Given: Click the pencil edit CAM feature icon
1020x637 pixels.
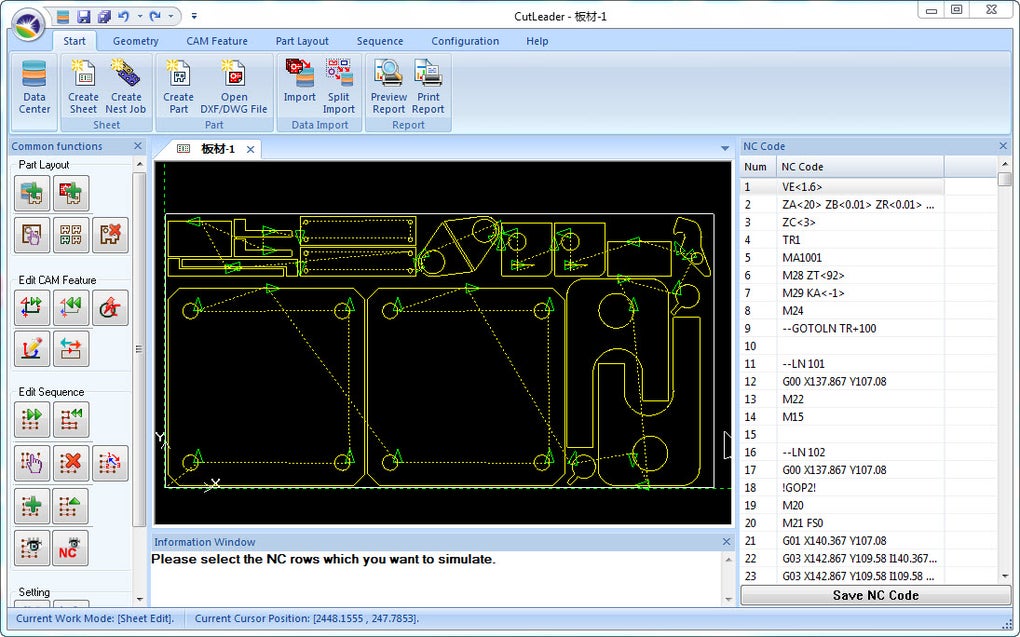Looking at the screenshot, I should 32,349.
